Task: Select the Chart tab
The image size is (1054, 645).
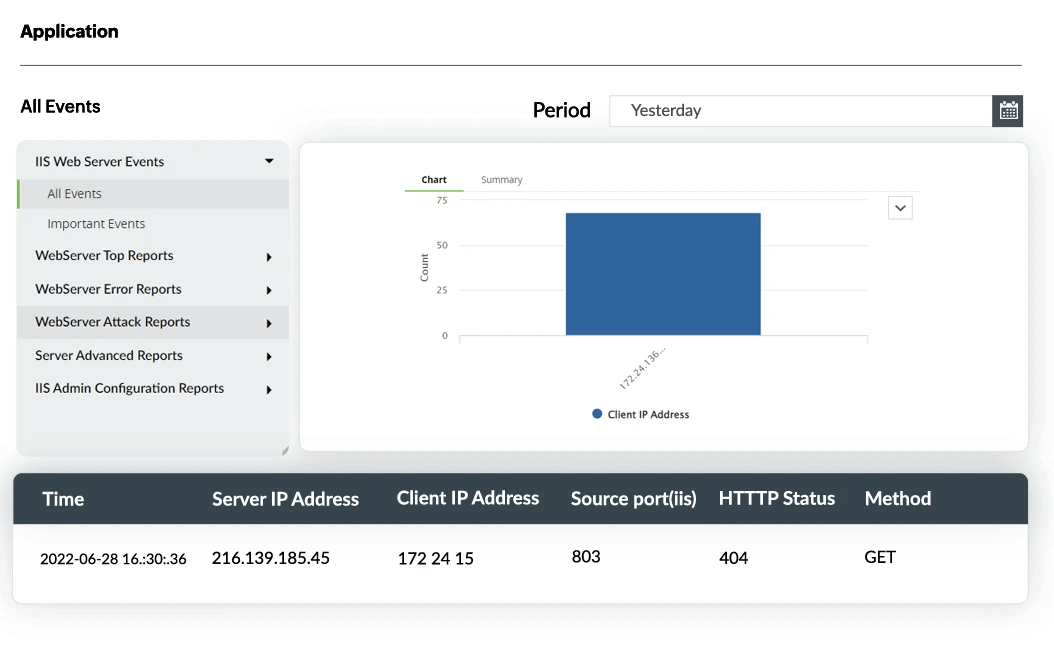Action: (434, 179)
